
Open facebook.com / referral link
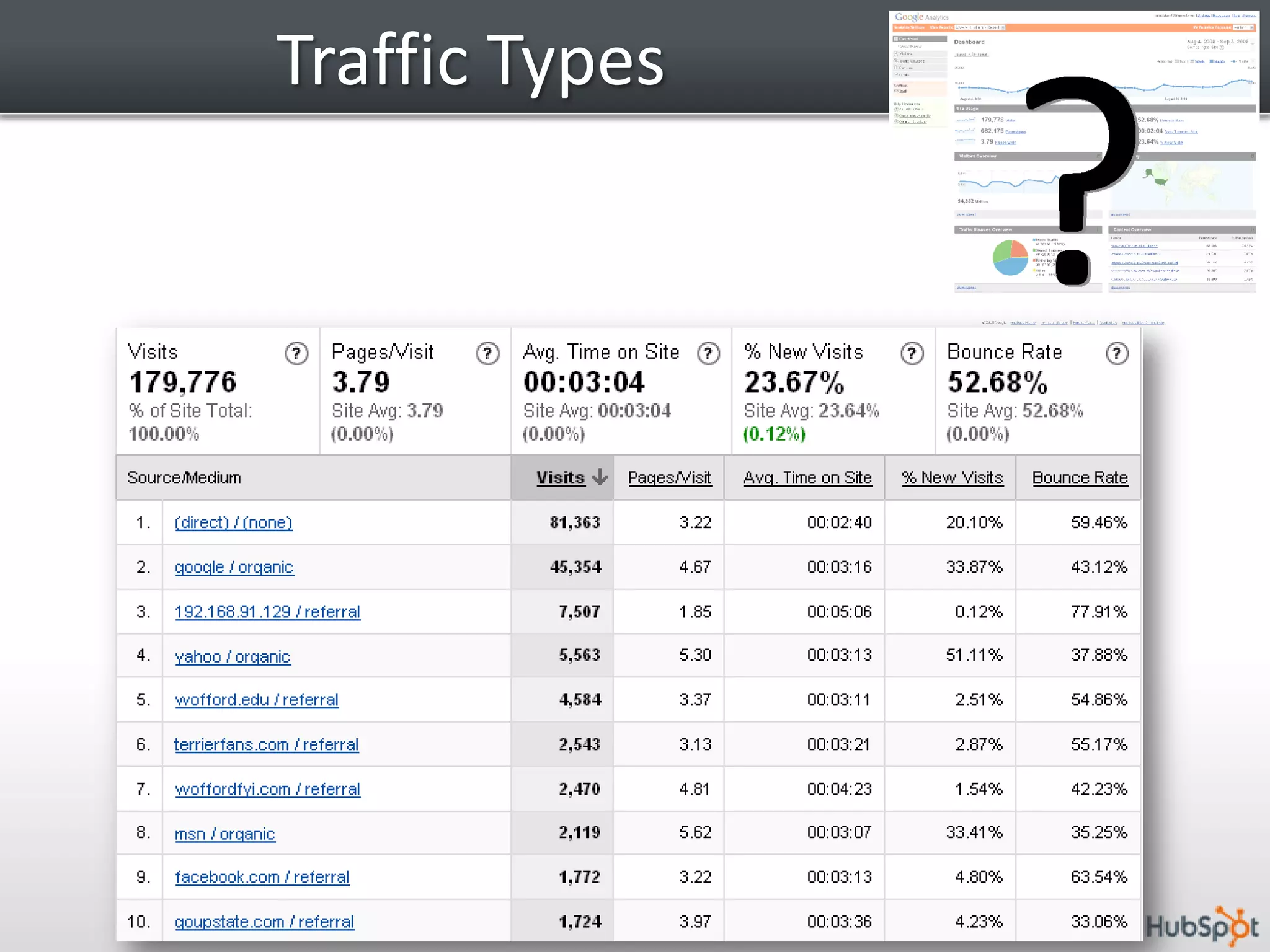(262, 877)
